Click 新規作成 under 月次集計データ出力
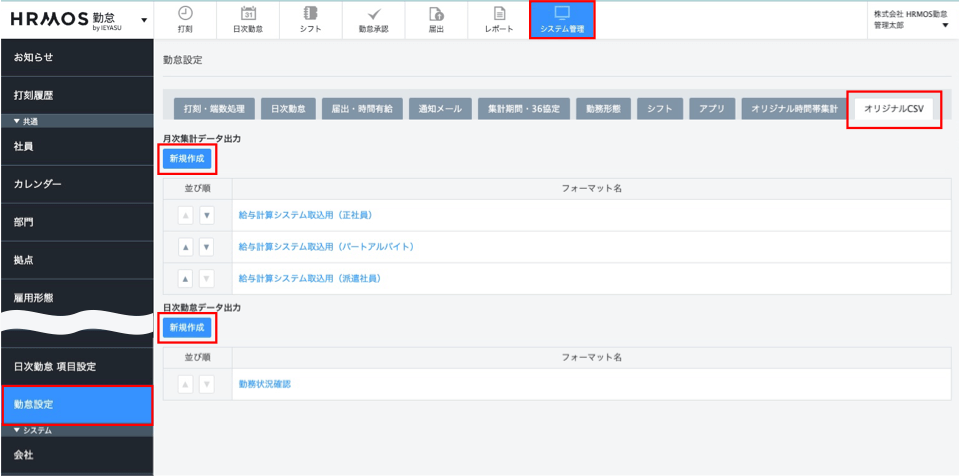This screenshot has height=476, width=959. tap(187, 158)
